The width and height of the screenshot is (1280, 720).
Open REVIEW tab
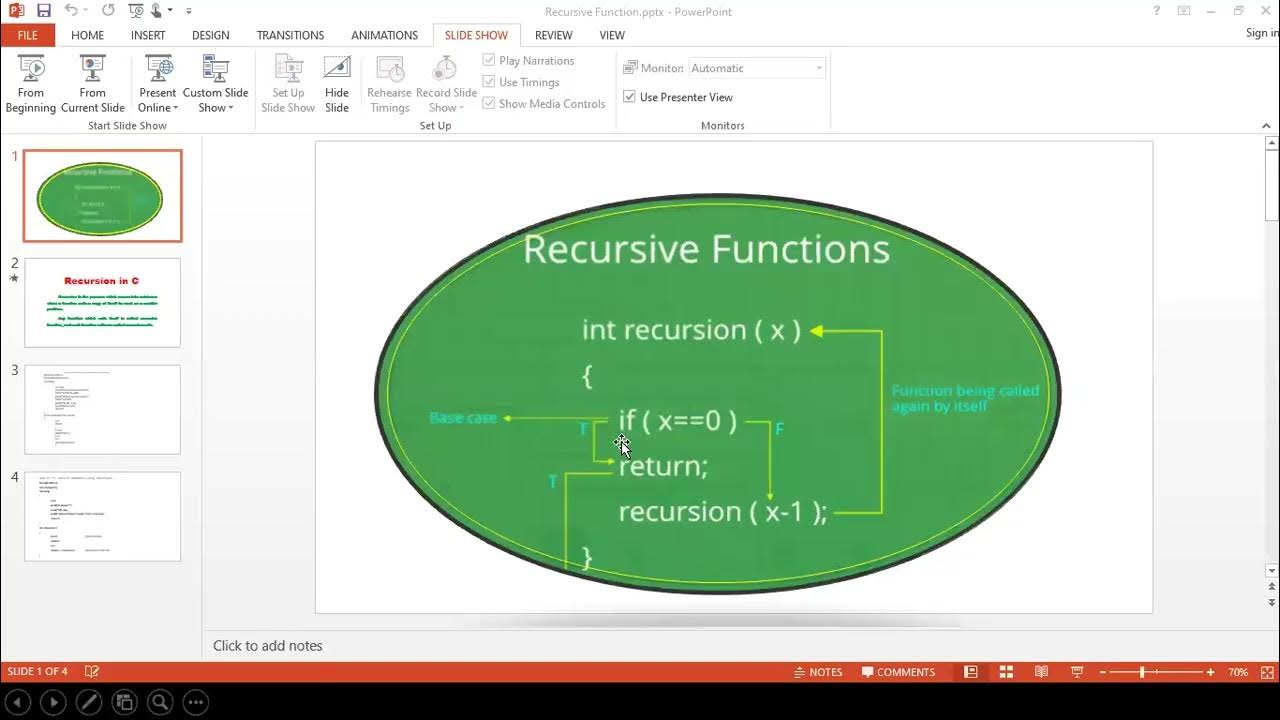tap(553, 35)
